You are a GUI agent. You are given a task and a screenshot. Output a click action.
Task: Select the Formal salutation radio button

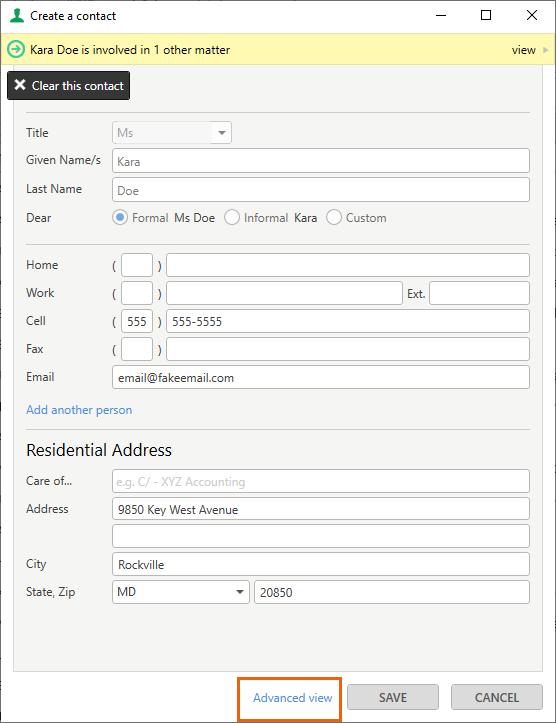[120, 217]
